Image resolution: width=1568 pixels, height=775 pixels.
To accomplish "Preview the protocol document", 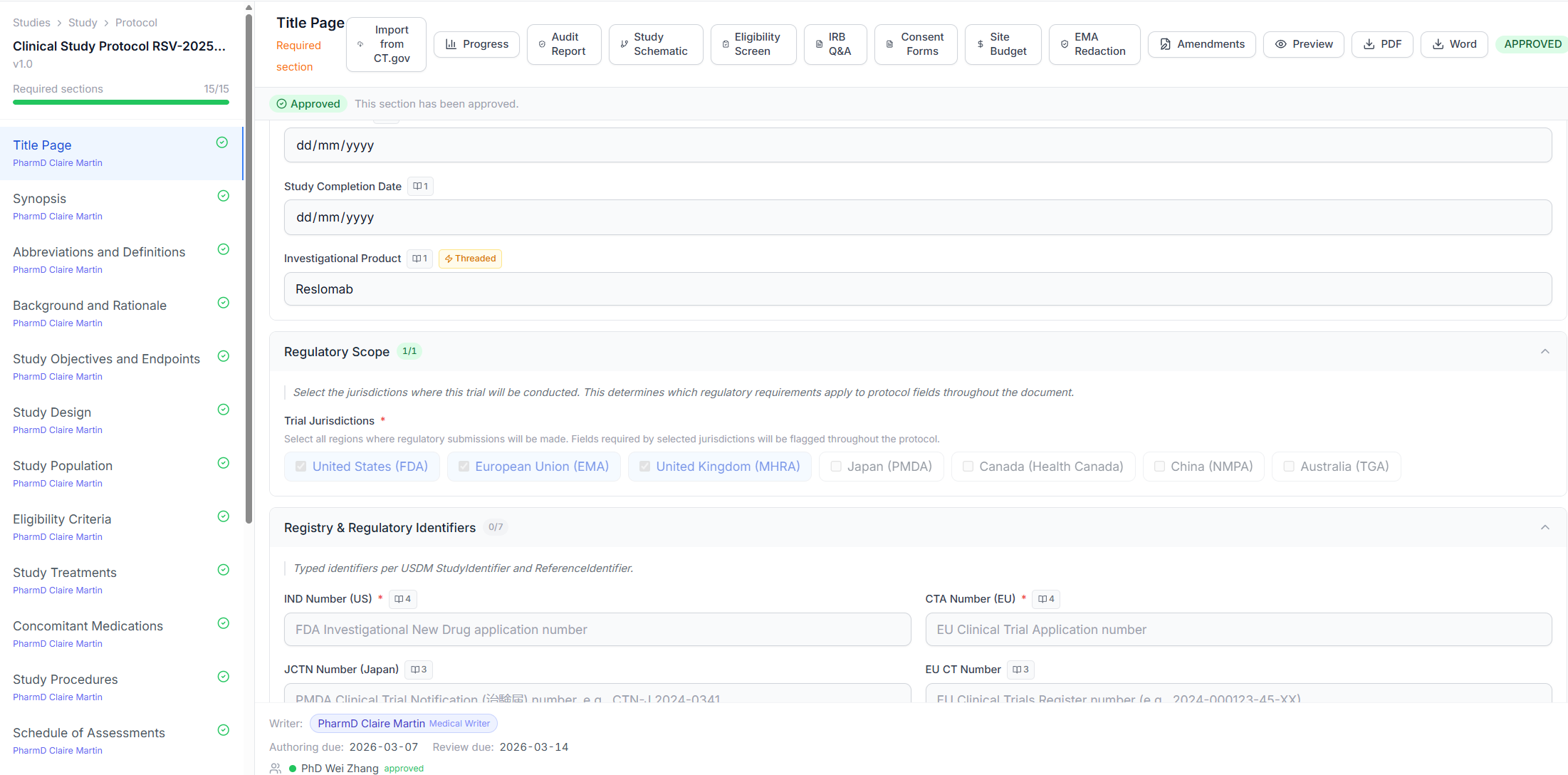I will tap(1304, 44).
